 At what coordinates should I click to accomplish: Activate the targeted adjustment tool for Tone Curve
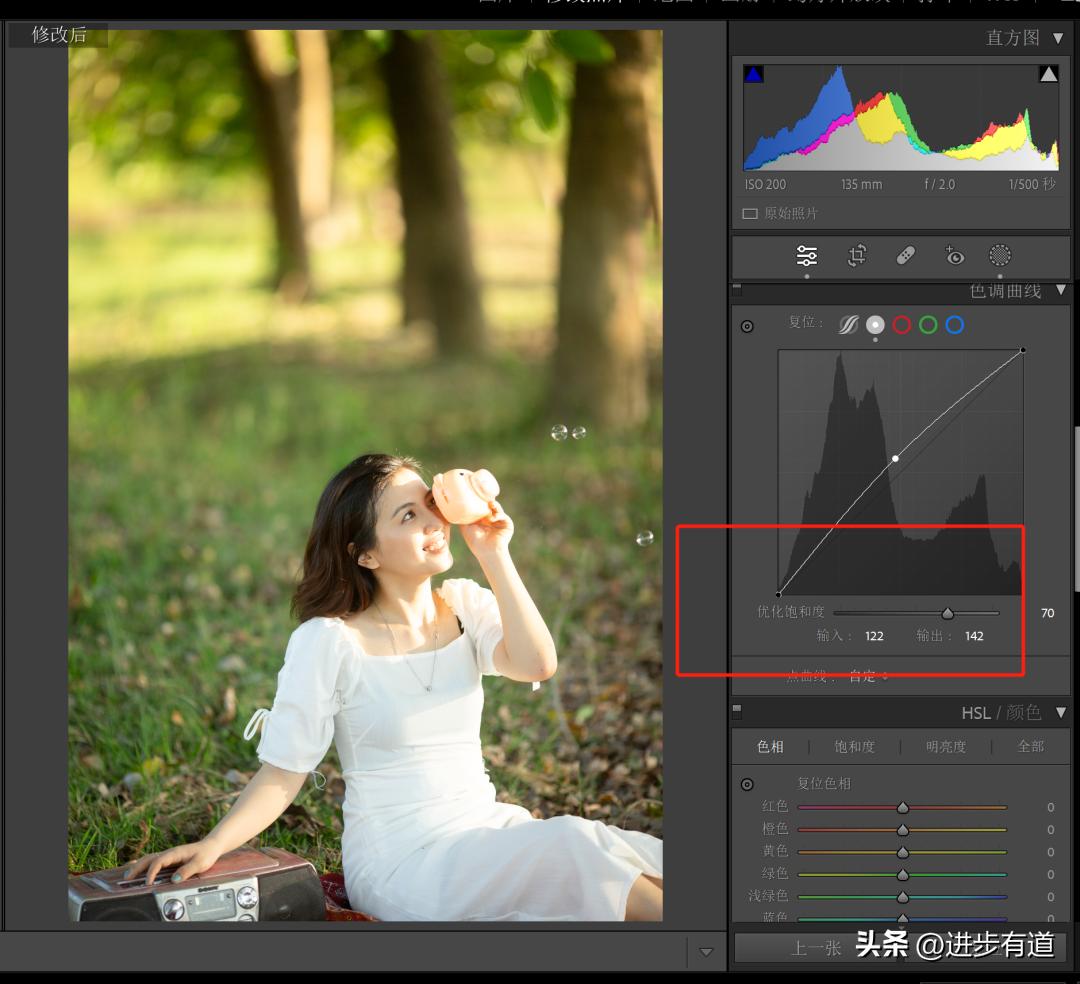pyautogui.click(x=748, y=325)
